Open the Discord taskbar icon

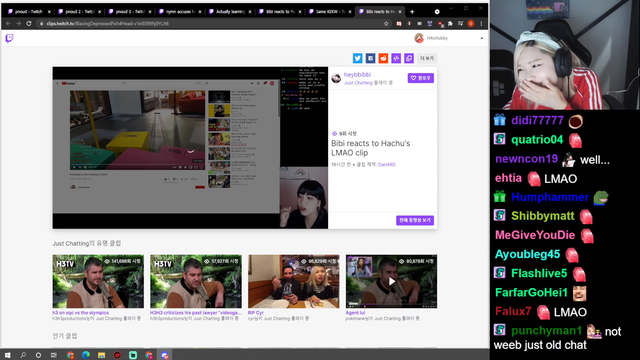coord(164,355)
